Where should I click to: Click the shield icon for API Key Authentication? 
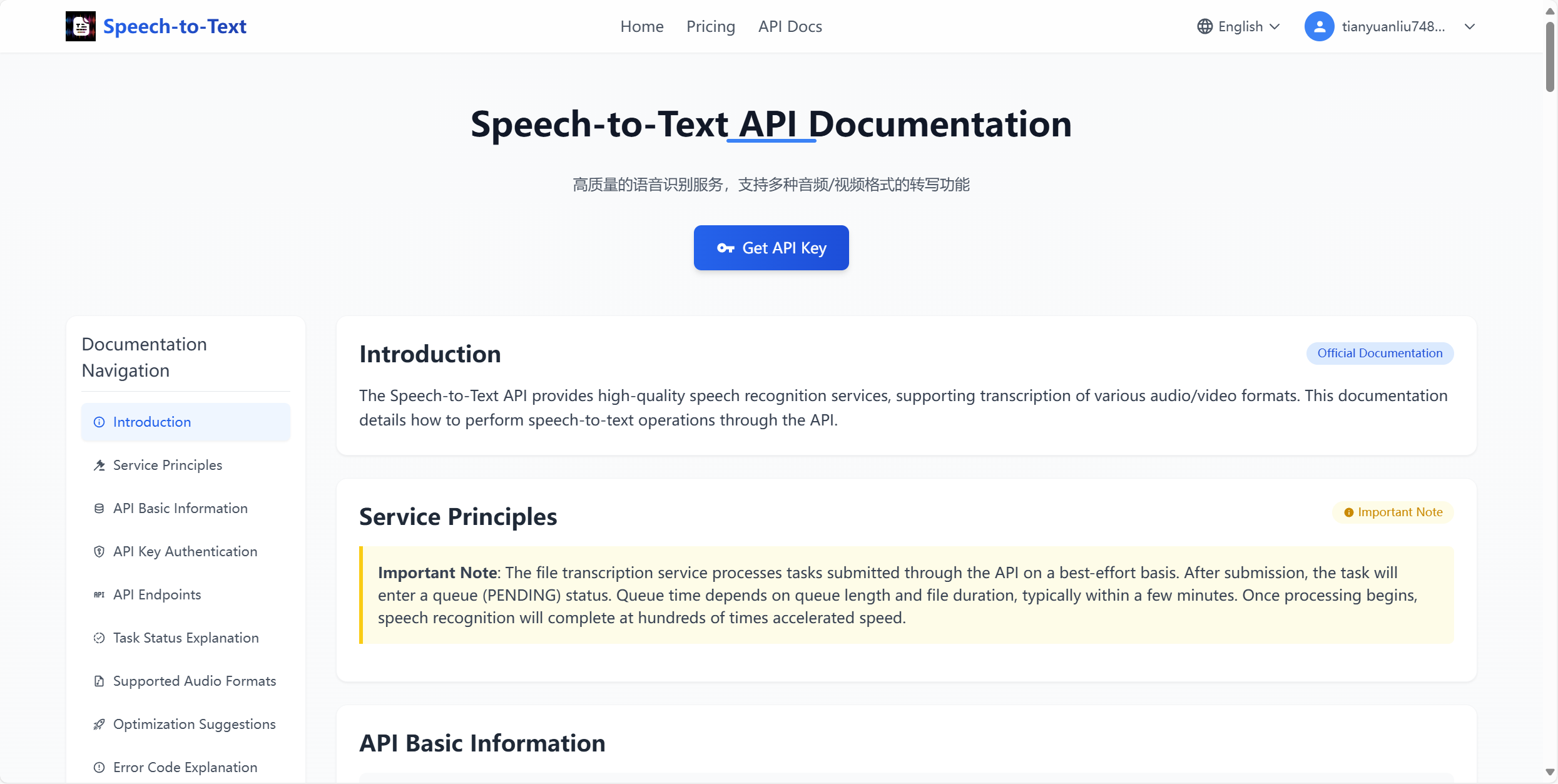99,551
